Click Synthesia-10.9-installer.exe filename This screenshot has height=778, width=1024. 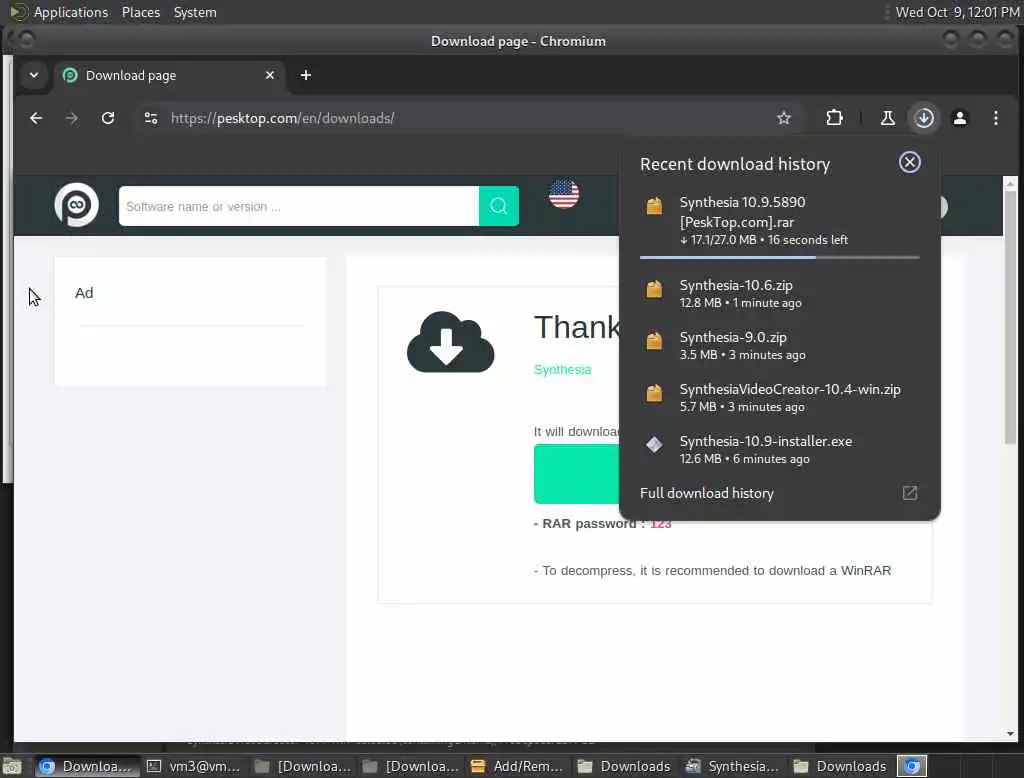coord(766,441)
